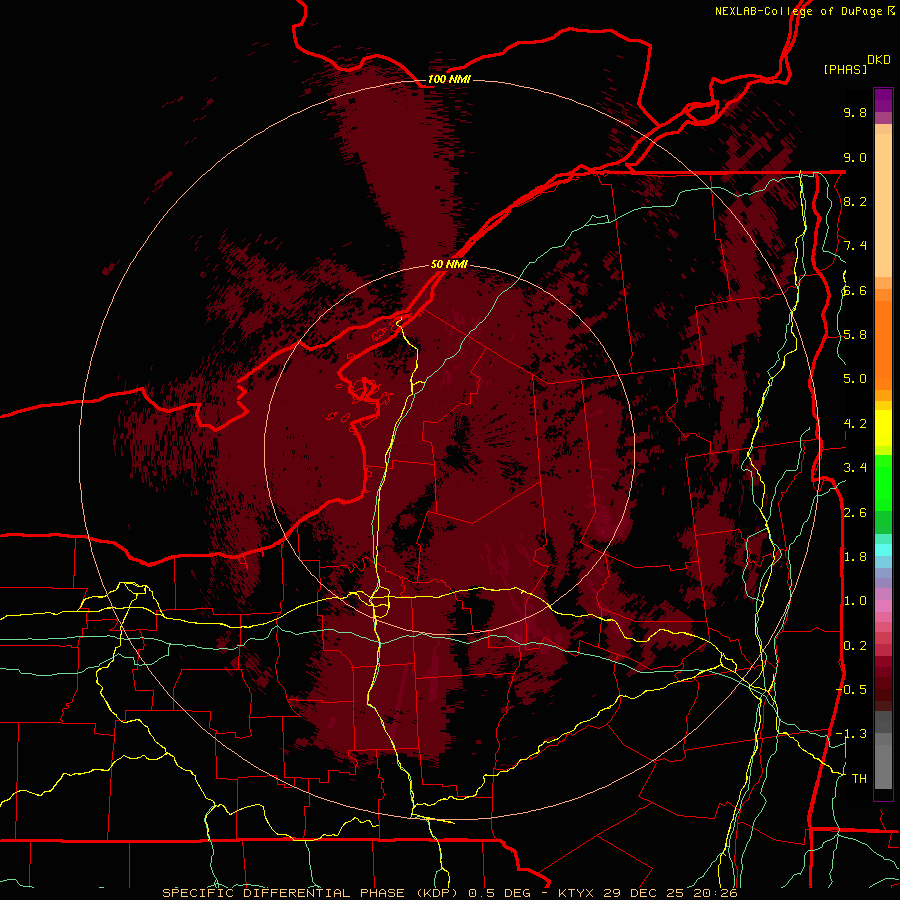The image size is (900, 900).
Task: Pick the purple top band of color scale
Action: (x=883, y=100)
